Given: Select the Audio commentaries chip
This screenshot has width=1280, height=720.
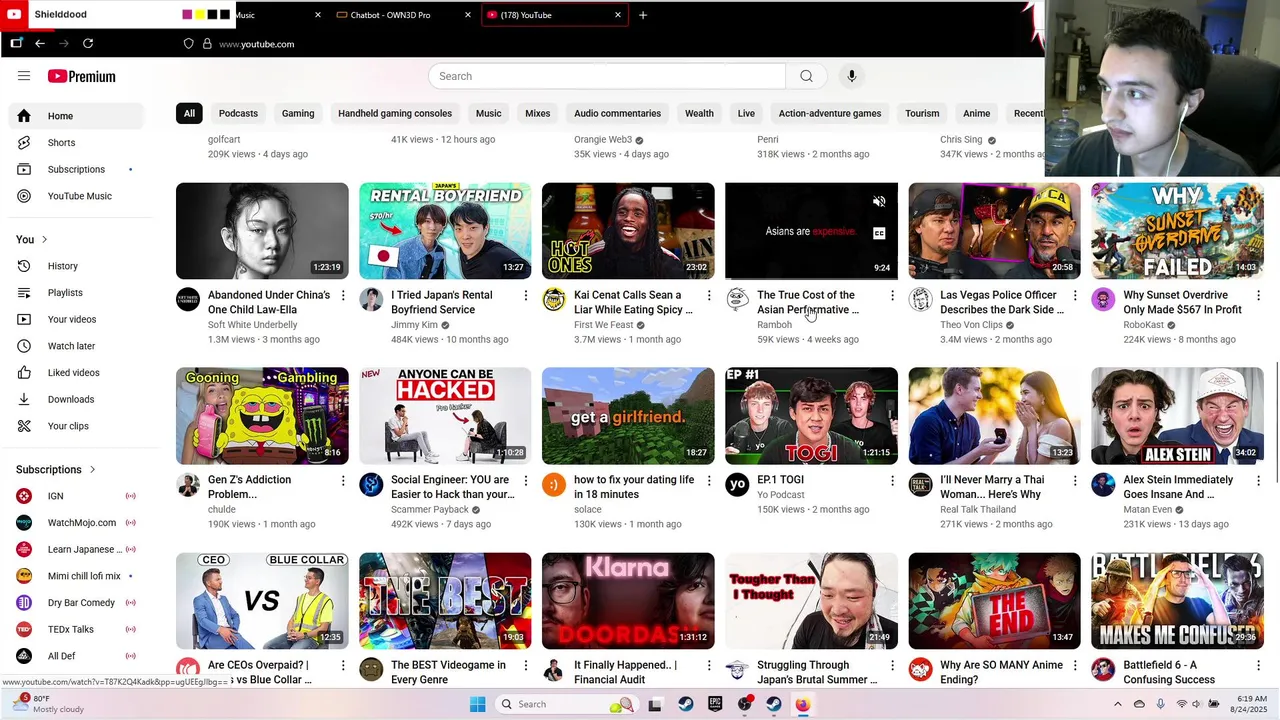Looking at the screenshot, I should click(x=617, y=113).
